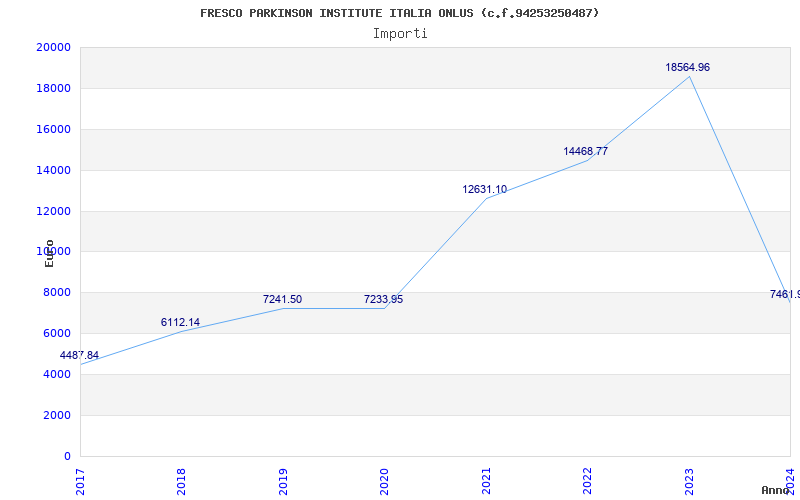
Task: Click the 7241.50 data label
Action: pyautogui.click(x=282, y=299)
